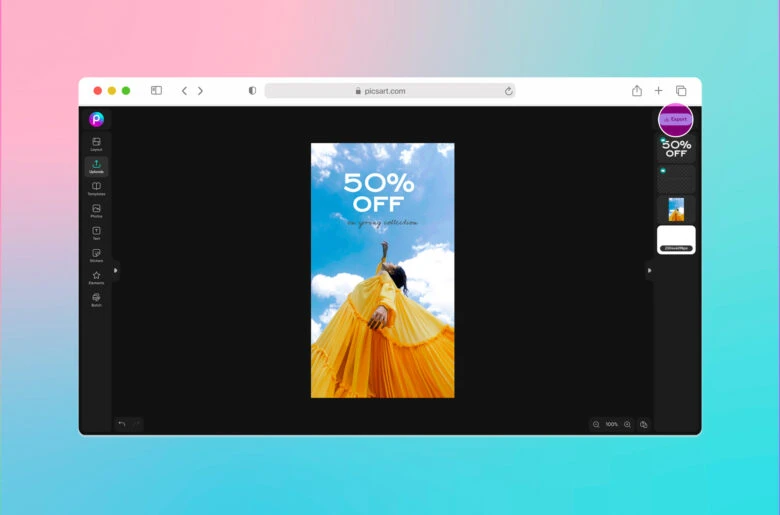Select the Text tool
Viewport: 780px width, 515px height.
coord(96,233)
